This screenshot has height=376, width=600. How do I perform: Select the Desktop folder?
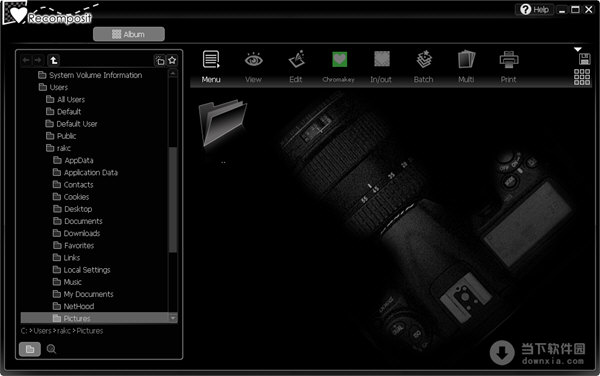coord(73,209)
